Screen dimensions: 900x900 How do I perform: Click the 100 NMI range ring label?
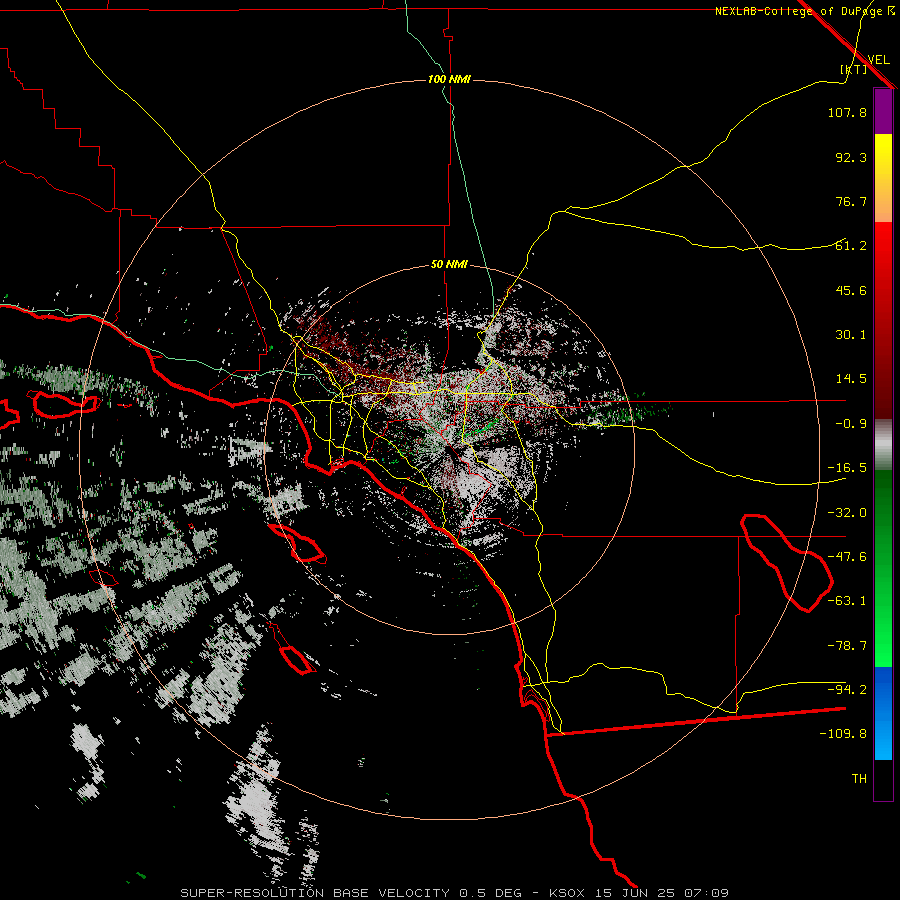click(449, 79)
